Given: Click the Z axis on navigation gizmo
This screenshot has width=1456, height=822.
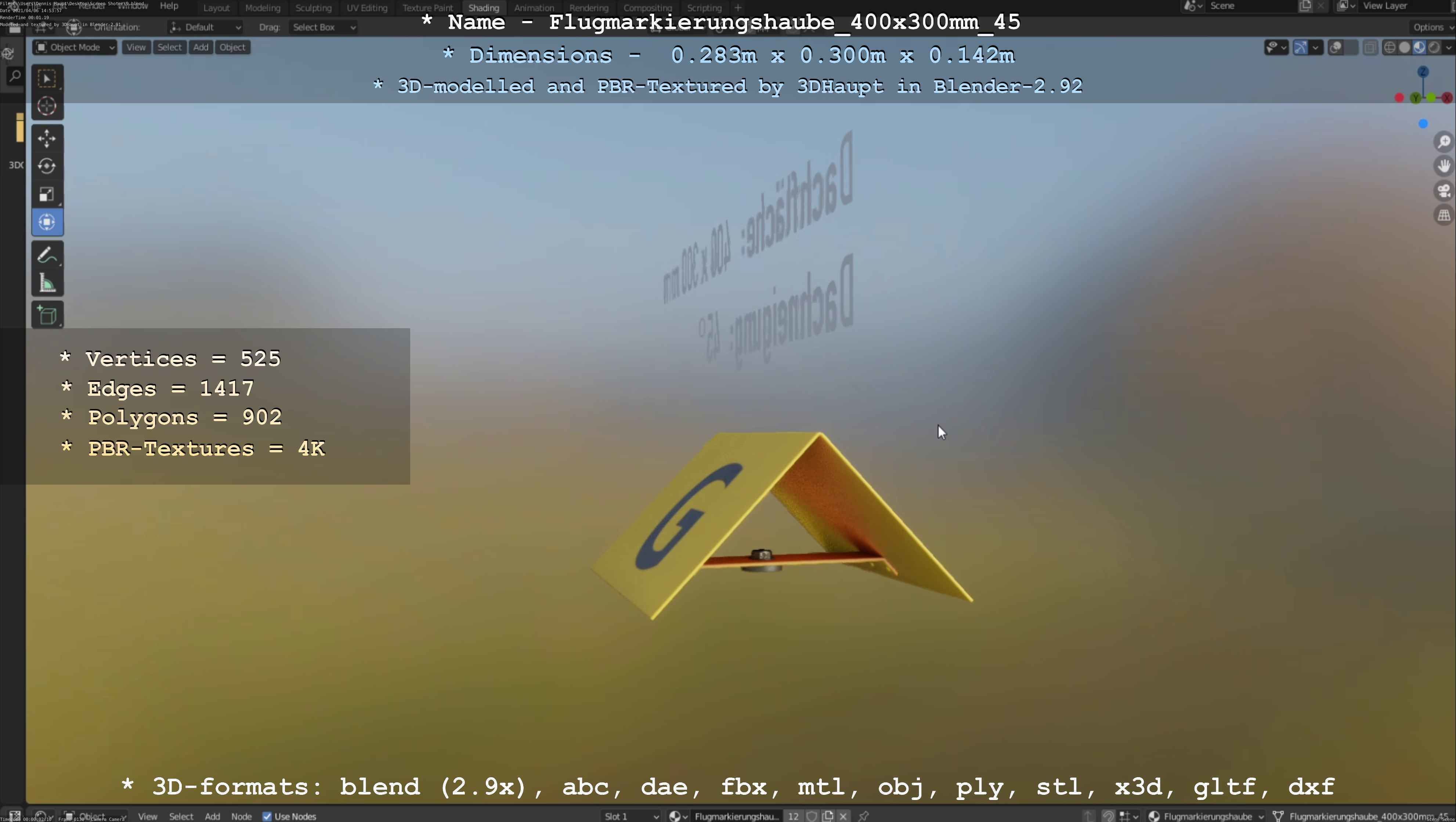Looking at the screenshot, I should click(x=1423, y=72).
